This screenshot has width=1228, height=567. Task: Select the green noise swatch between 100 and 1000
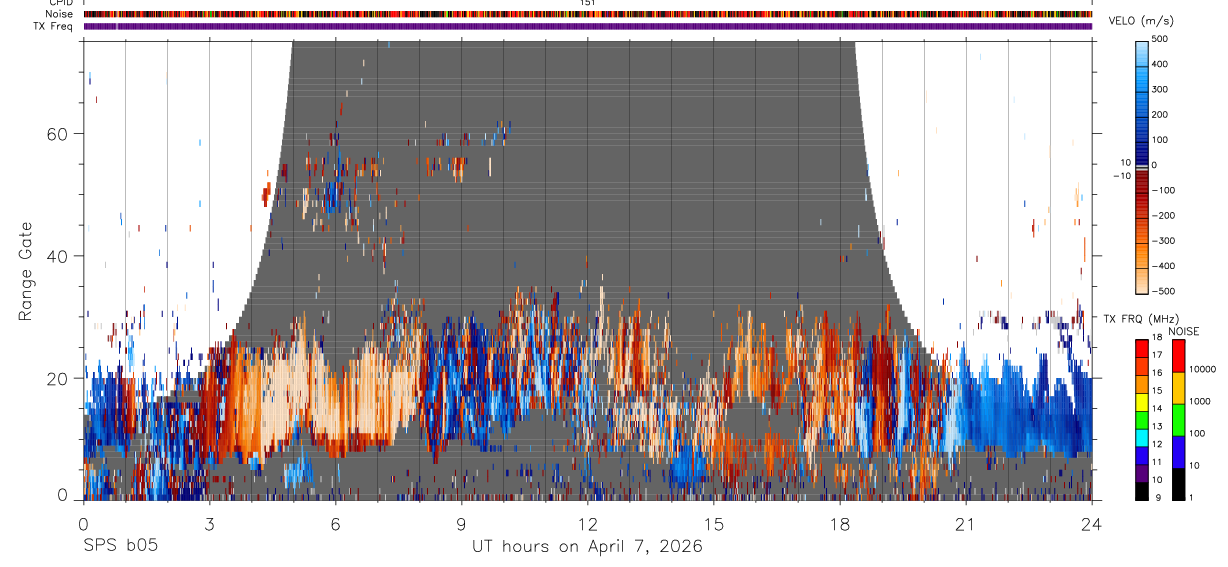(1178, 420)
